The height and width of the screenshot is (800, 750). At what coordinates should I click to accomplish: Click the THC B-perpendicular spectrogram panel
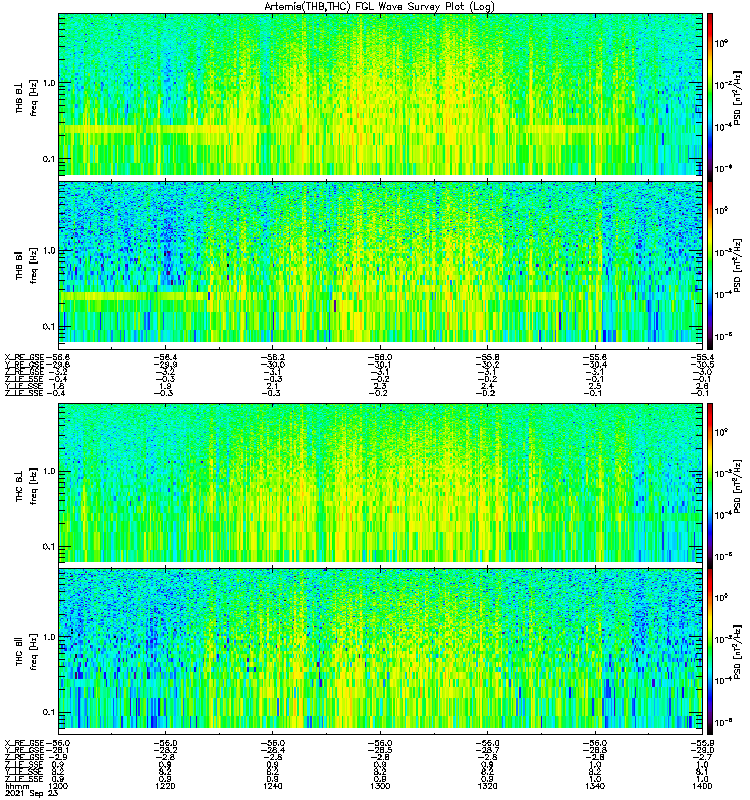[x=381, y=483]
